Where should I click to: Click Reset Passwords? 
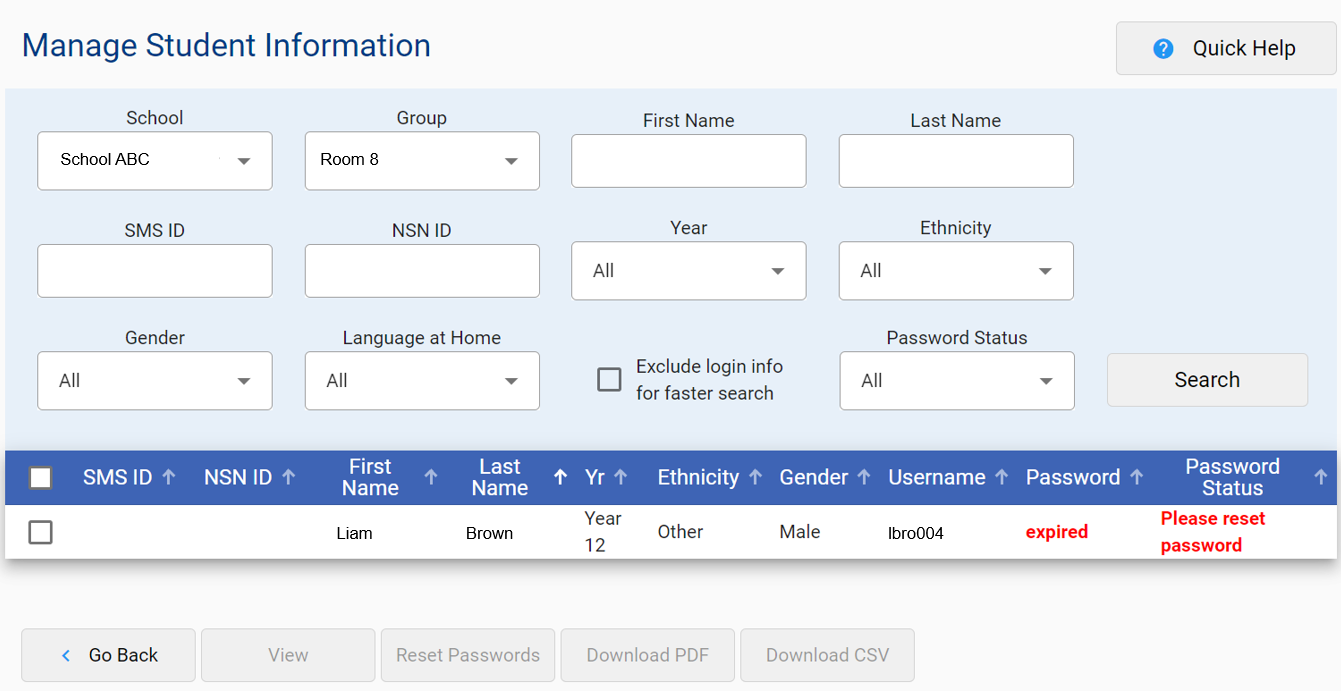pos(467,655)
